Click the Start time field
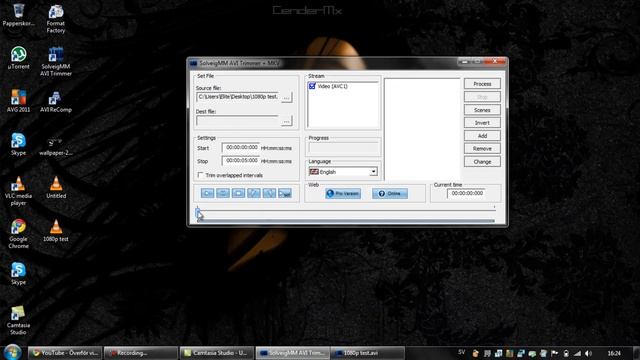Screen dimensions: 640x360 coord(241,147)
